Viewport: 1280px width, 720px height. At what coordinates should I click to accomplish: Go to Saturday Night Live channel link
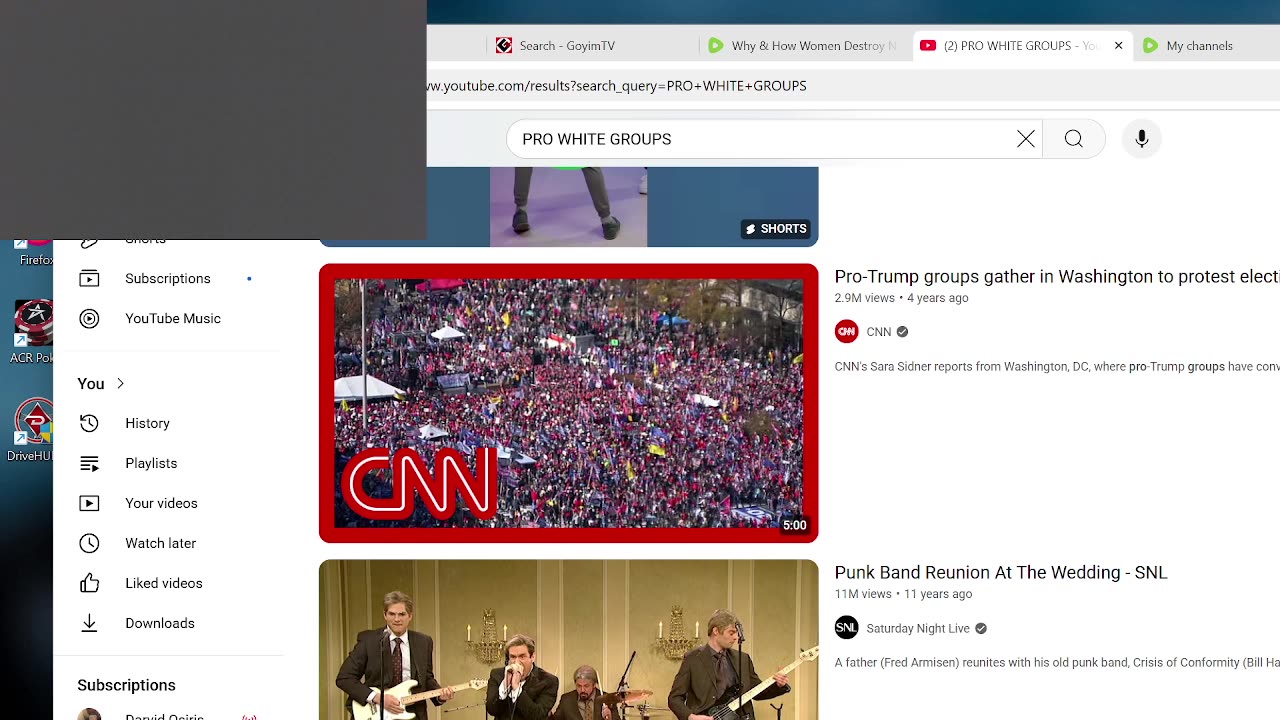[918, 628]
